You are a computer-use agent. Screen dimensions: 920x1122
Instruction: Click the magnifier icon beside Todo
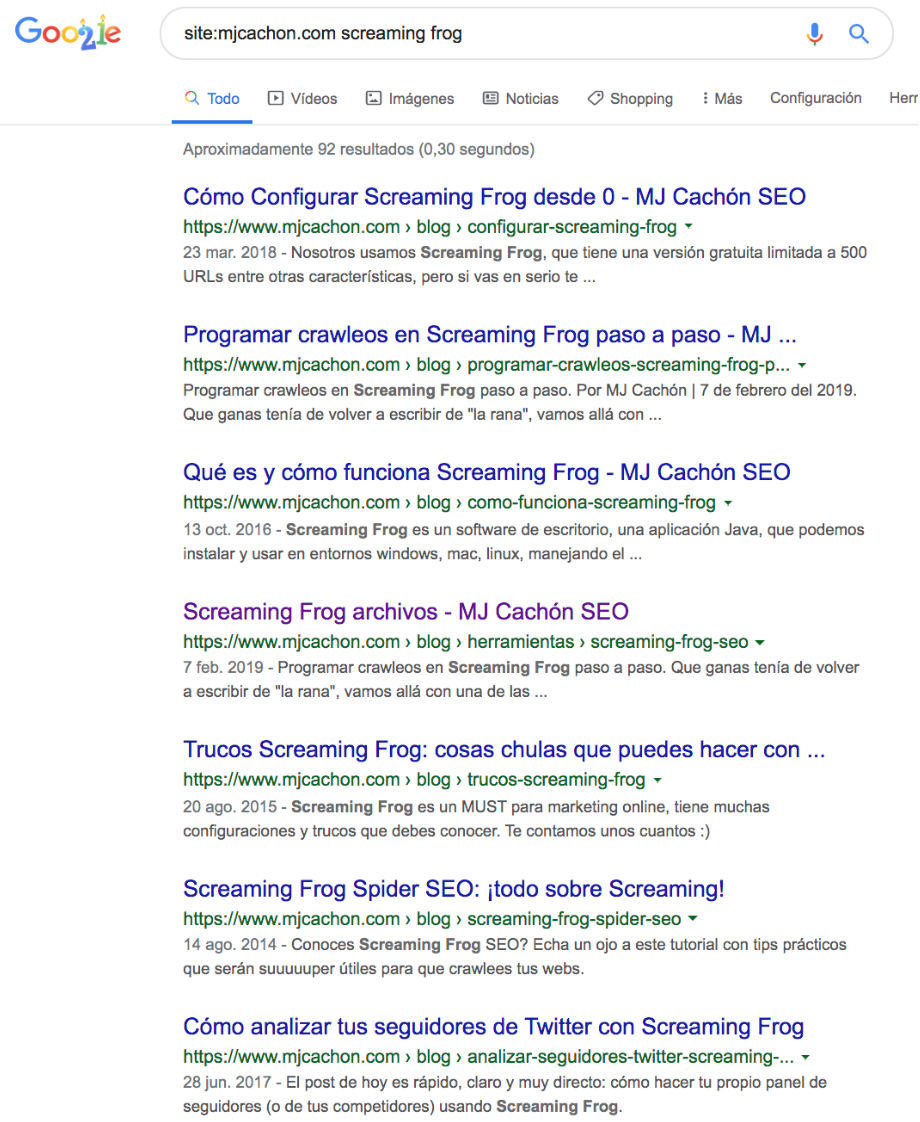click(192, 98)
